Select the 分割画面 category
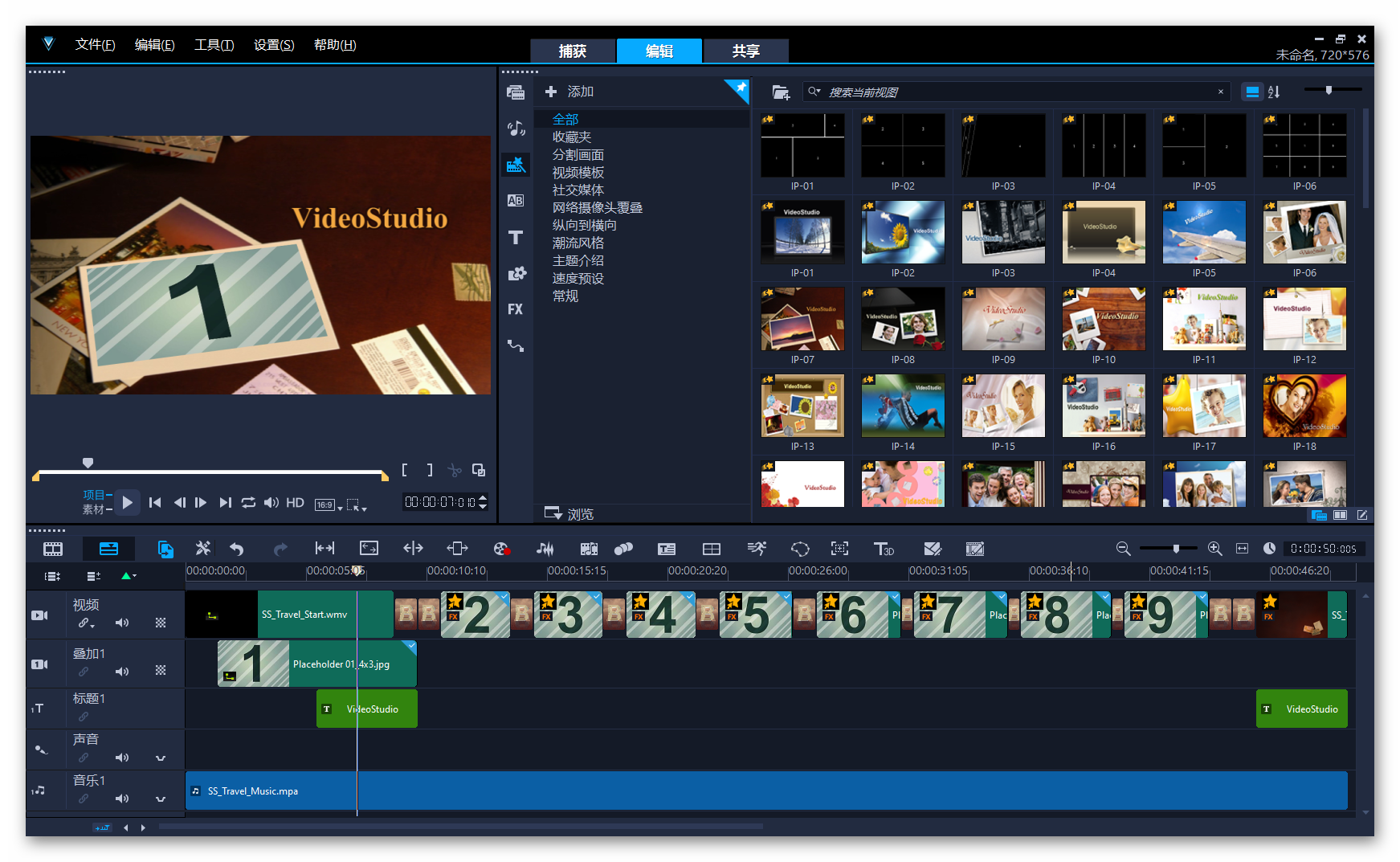The image size is (1400, 862). [578, 155]
